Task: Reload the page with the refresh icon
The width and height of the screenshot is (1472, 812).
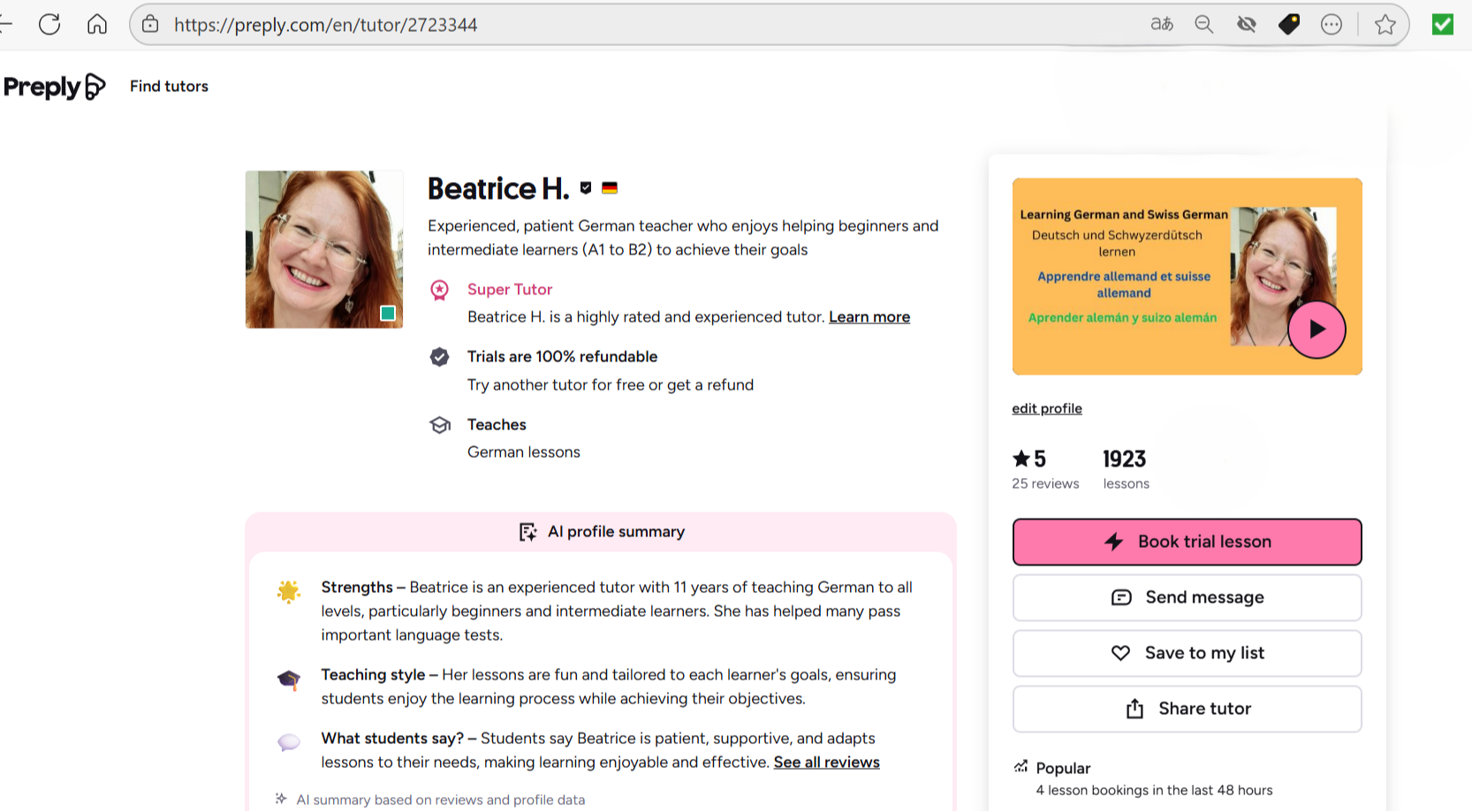Action: pos(49,25)
